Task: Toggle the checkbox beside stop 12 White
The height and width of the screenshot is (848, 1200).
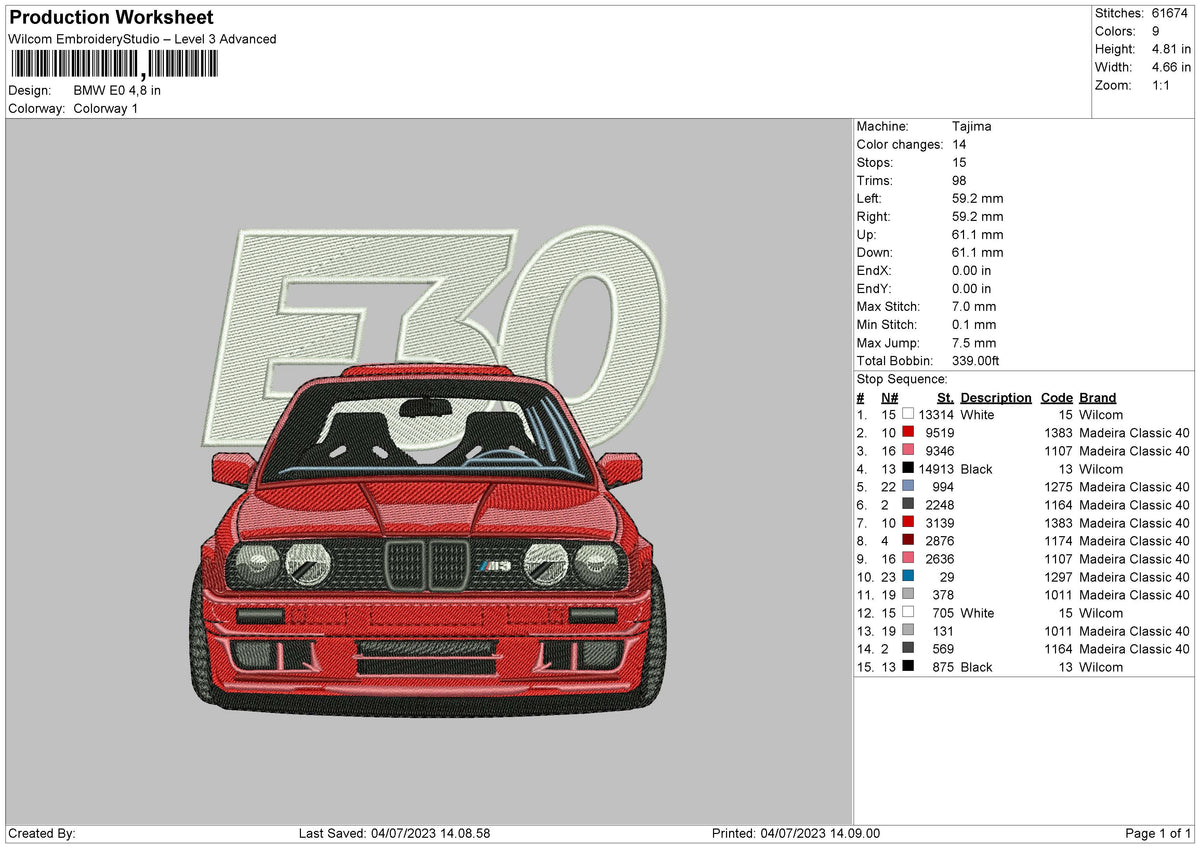Action: point(908,613)
